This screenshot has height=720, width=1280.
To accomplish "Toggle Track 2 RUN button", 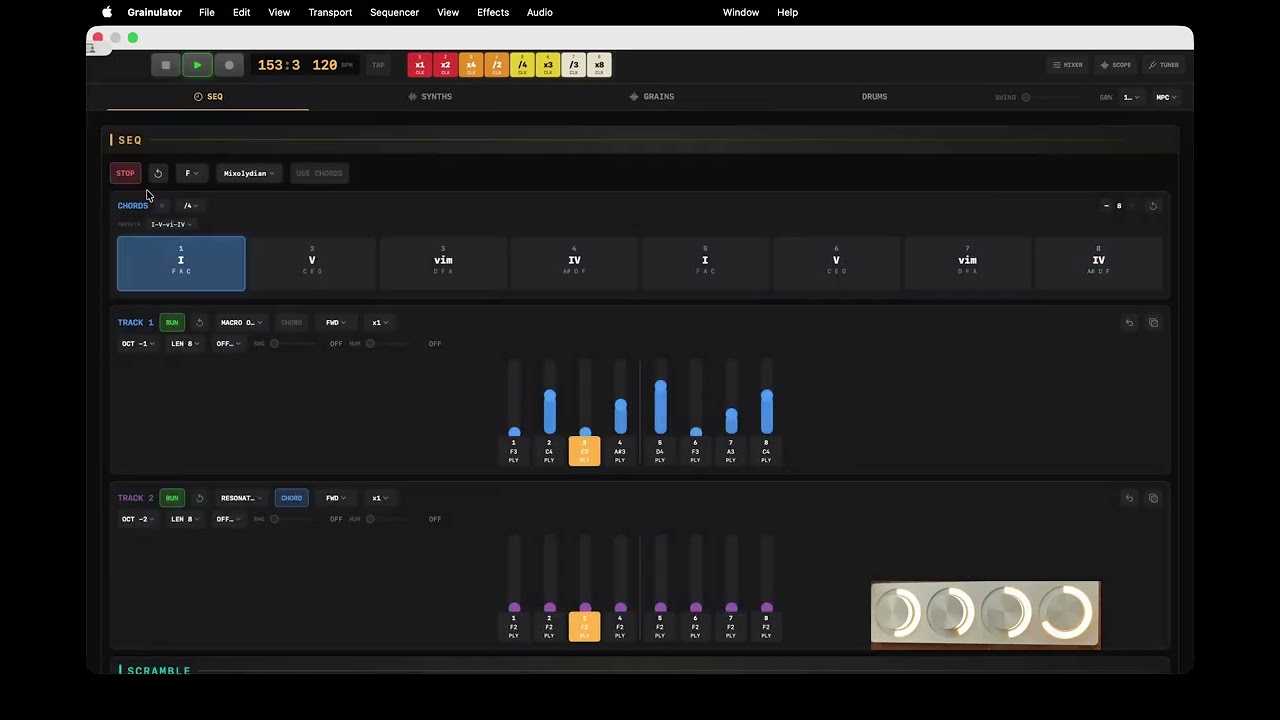I will 172,498.
